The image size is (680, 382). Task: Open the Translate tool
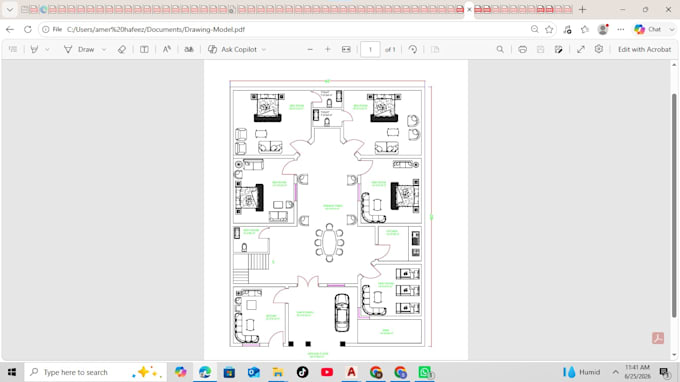click(x=189, y=49)
